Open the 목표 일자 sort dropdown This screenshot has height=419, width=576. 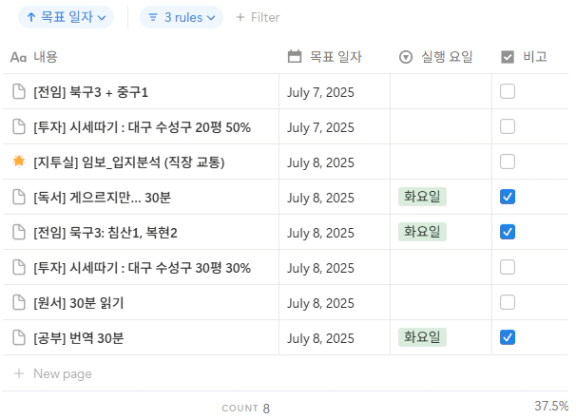point(66,17)
